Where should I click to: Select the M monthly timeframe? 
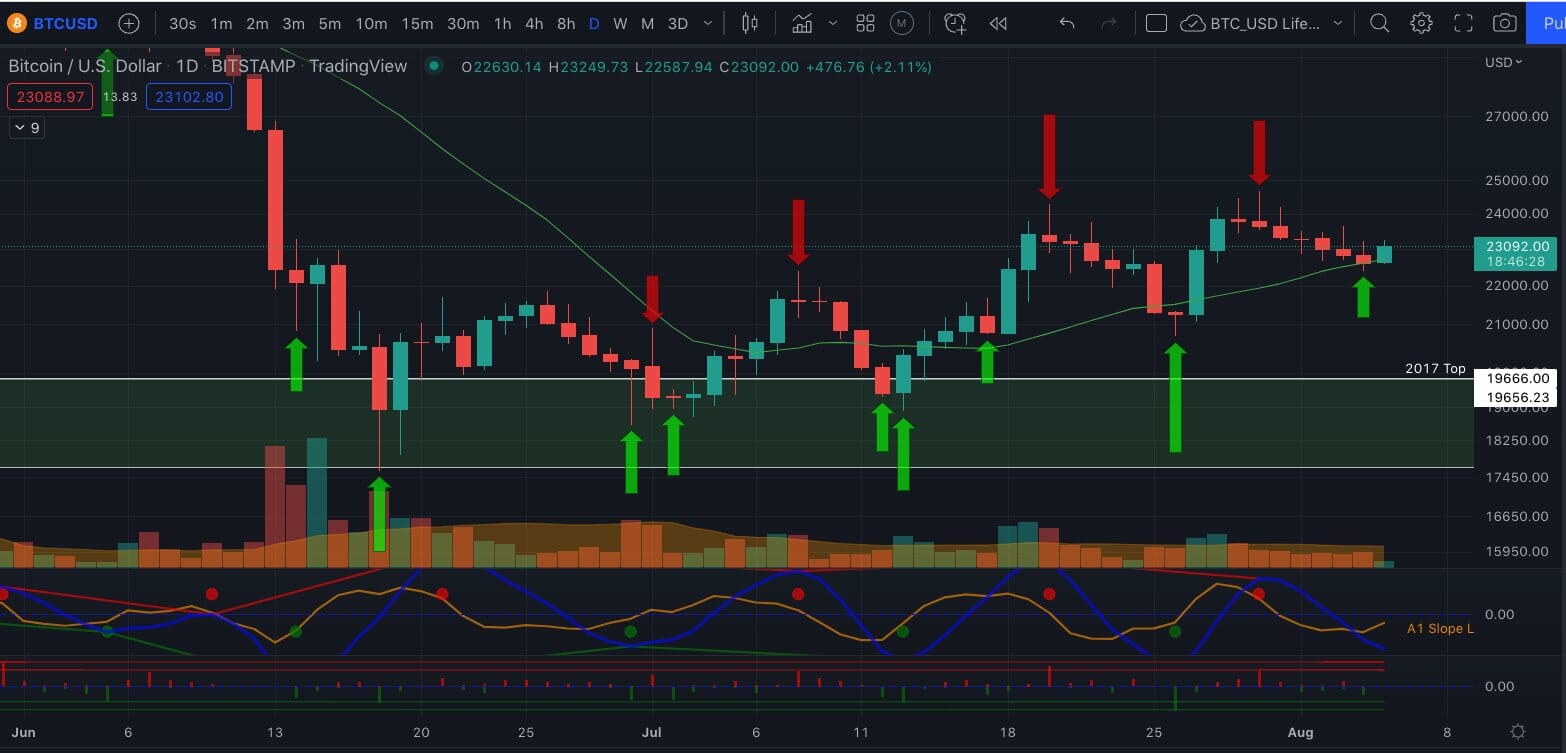click(x=647, y=23)
